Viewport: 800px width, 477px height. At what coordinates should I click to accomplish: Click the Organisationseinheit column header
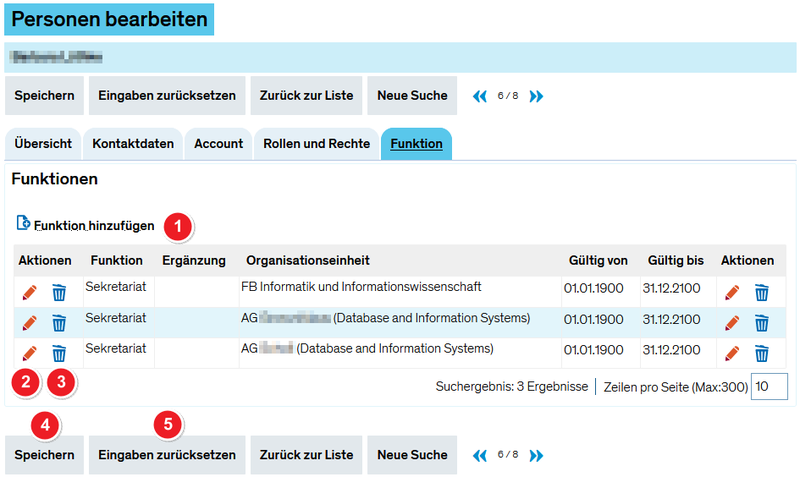(x=308, y=260)
